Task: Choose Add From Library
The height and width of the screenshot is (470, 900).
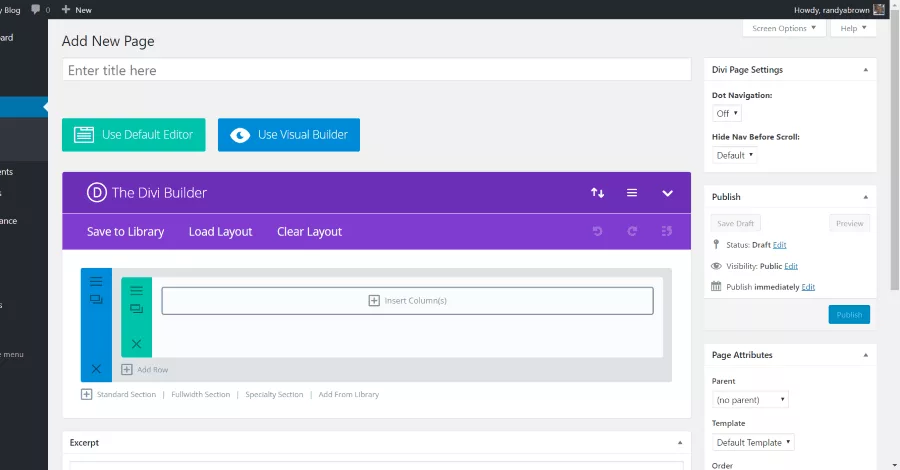Action: coord(348,394)
